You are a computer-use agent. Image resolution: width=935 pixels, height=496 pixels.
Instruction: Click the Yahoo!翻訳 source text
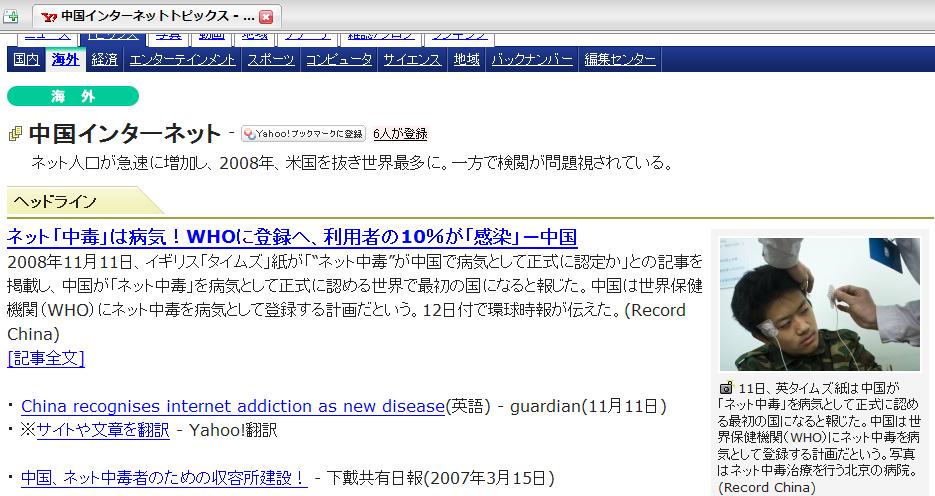(233, 430)
